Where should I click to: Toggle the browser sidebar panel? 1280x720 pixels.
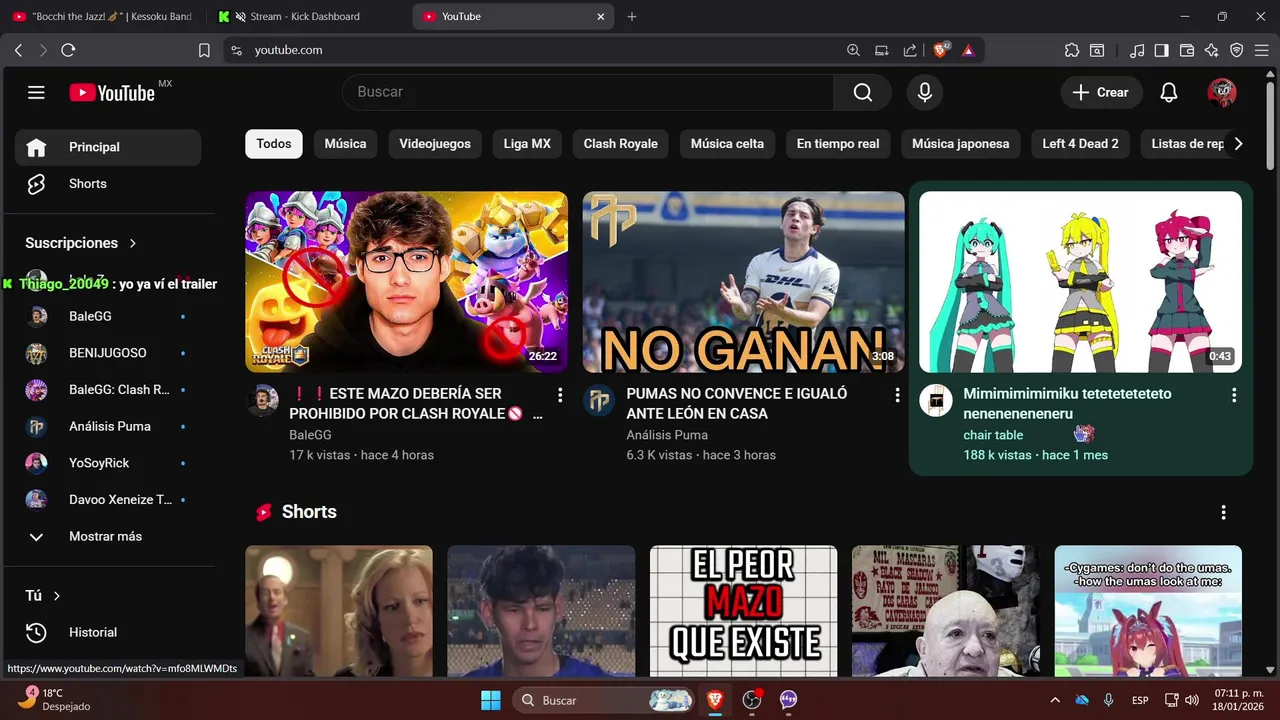point(1161,50)
